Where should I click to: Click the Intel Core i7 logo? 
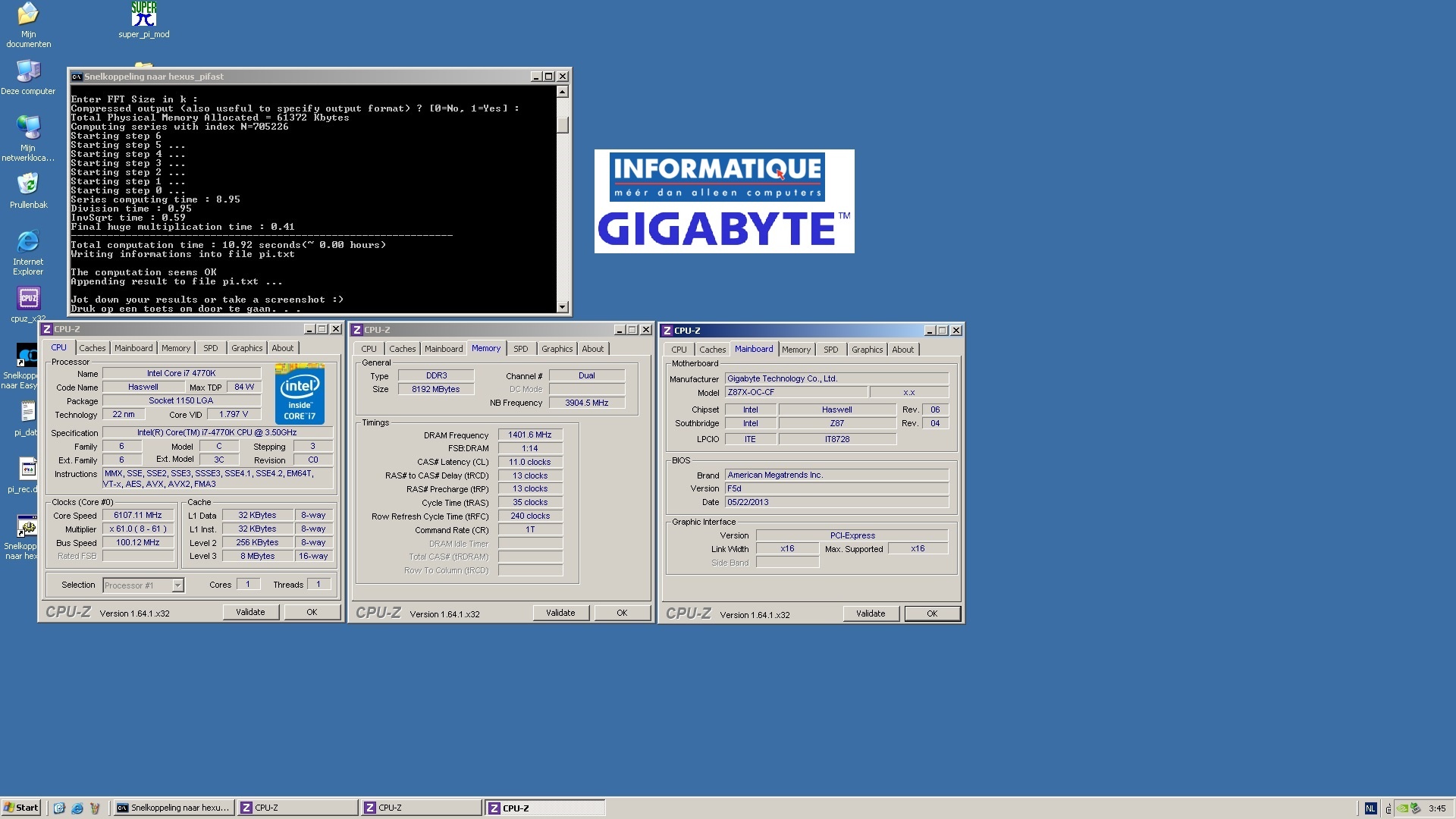click(300, 394)
